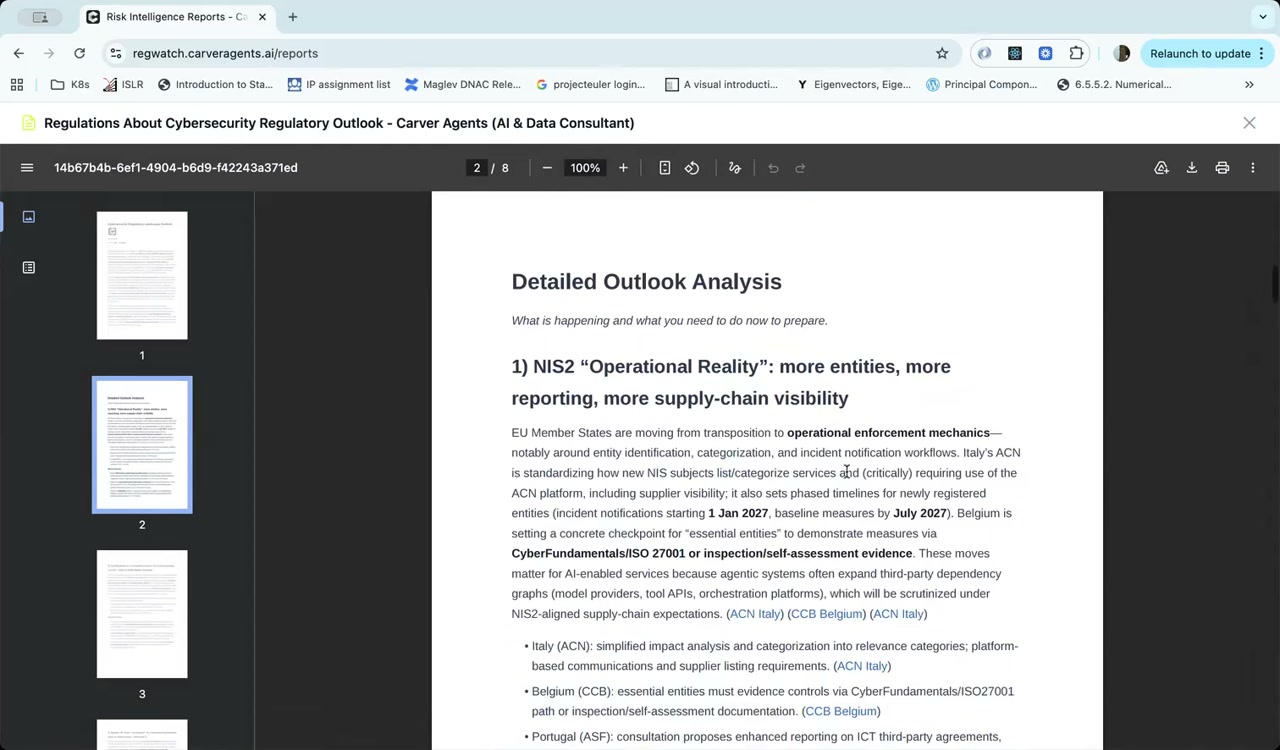Select the Risk Intelligence Reports tab
Screen dimensions: 1280x750
click(x=177, y=17)
